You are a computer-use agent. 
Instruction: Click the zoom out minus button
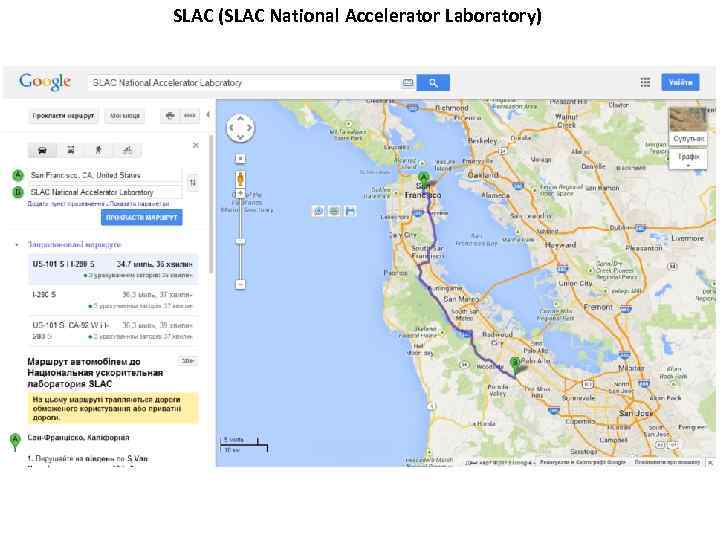[x=240, y=284]
